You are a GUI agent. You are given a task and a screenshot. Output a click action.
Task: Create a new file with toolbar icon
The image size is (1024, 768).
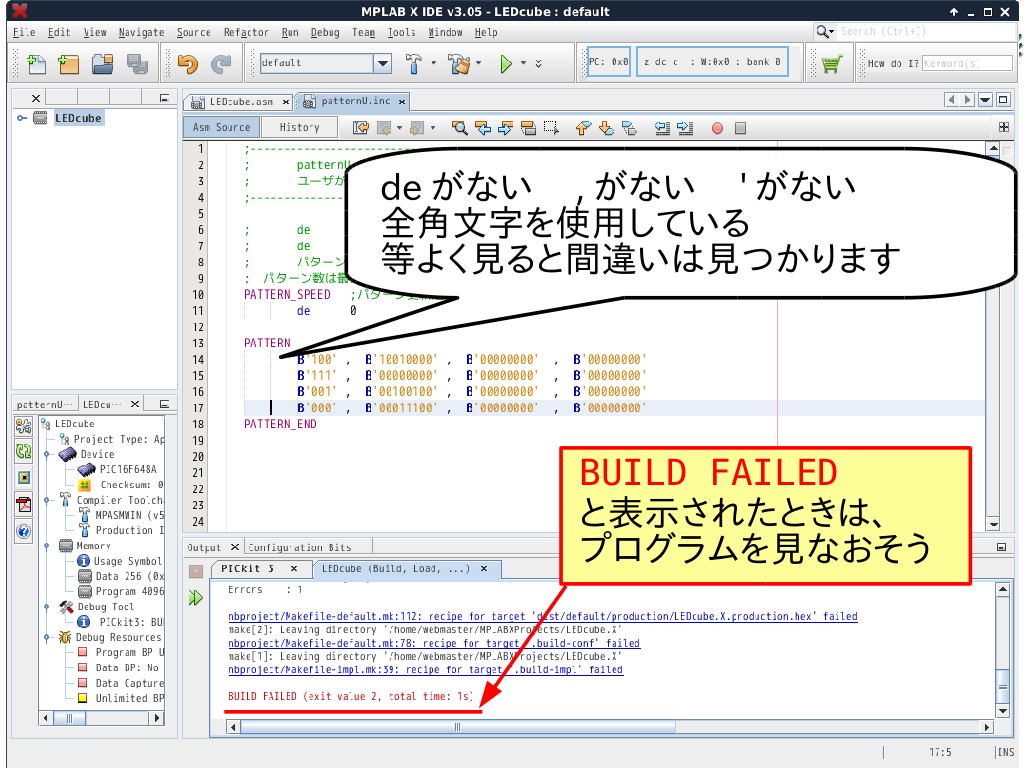tap(37, 63)
